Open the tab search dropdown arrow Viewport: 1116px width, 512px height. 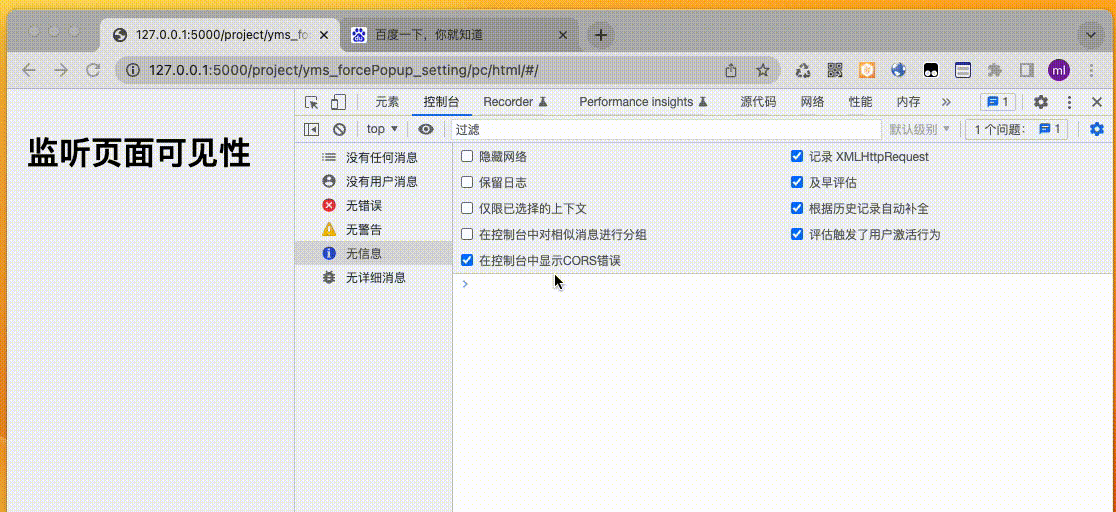pos(1089,34)
